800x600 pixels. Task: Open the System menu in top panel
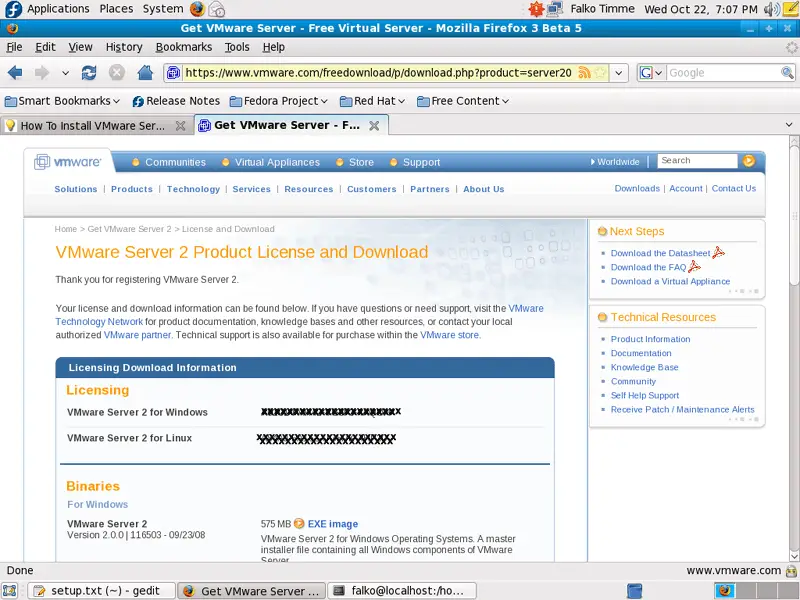coord(163,9)
